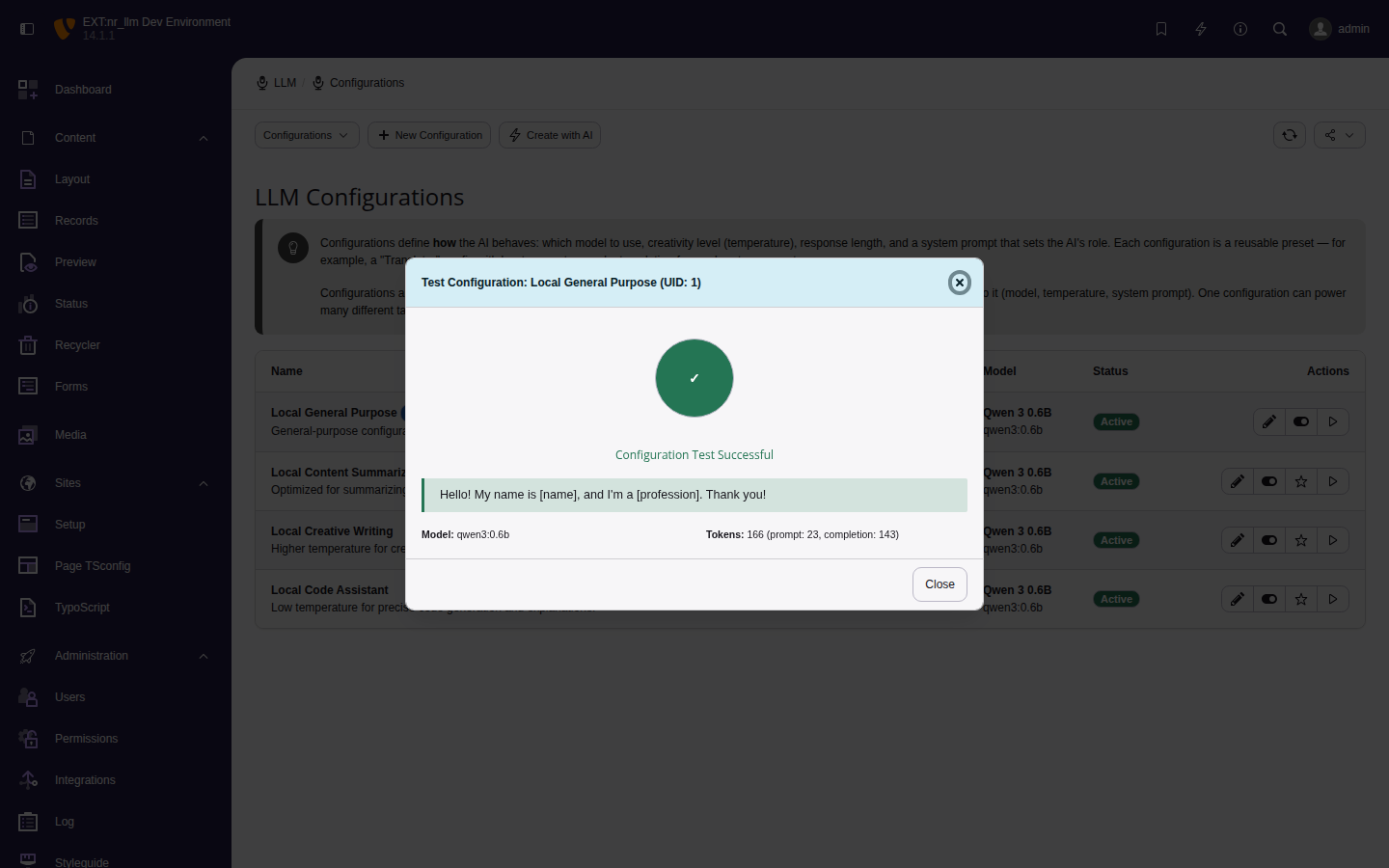The image size is (1389, 868).
Task: Open the help info icon
Action: click(1240, 29)
